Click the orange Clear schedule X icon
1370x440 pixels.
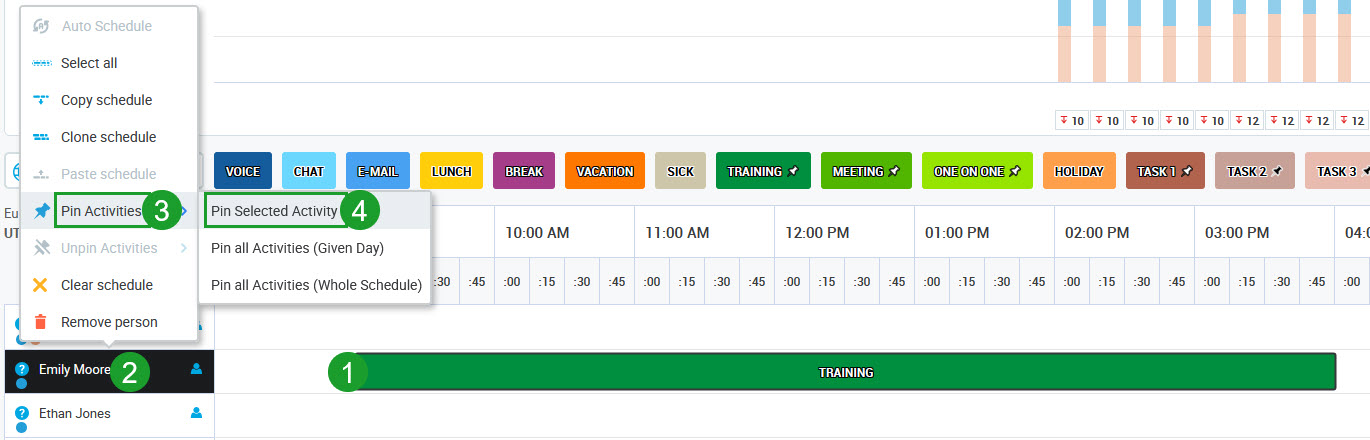[41, 285]
